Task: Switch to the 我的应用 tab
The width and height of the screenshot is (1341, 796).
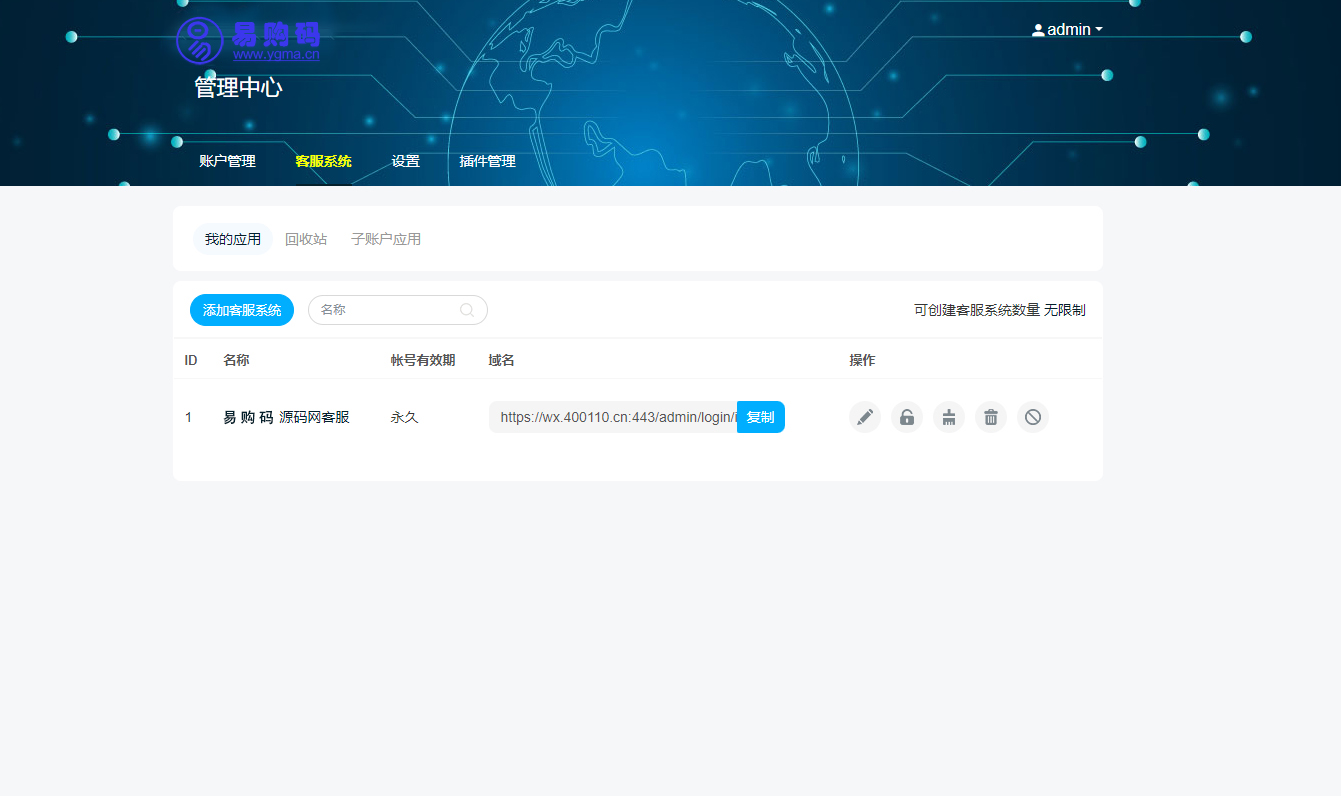Action: tap(233, 239)
